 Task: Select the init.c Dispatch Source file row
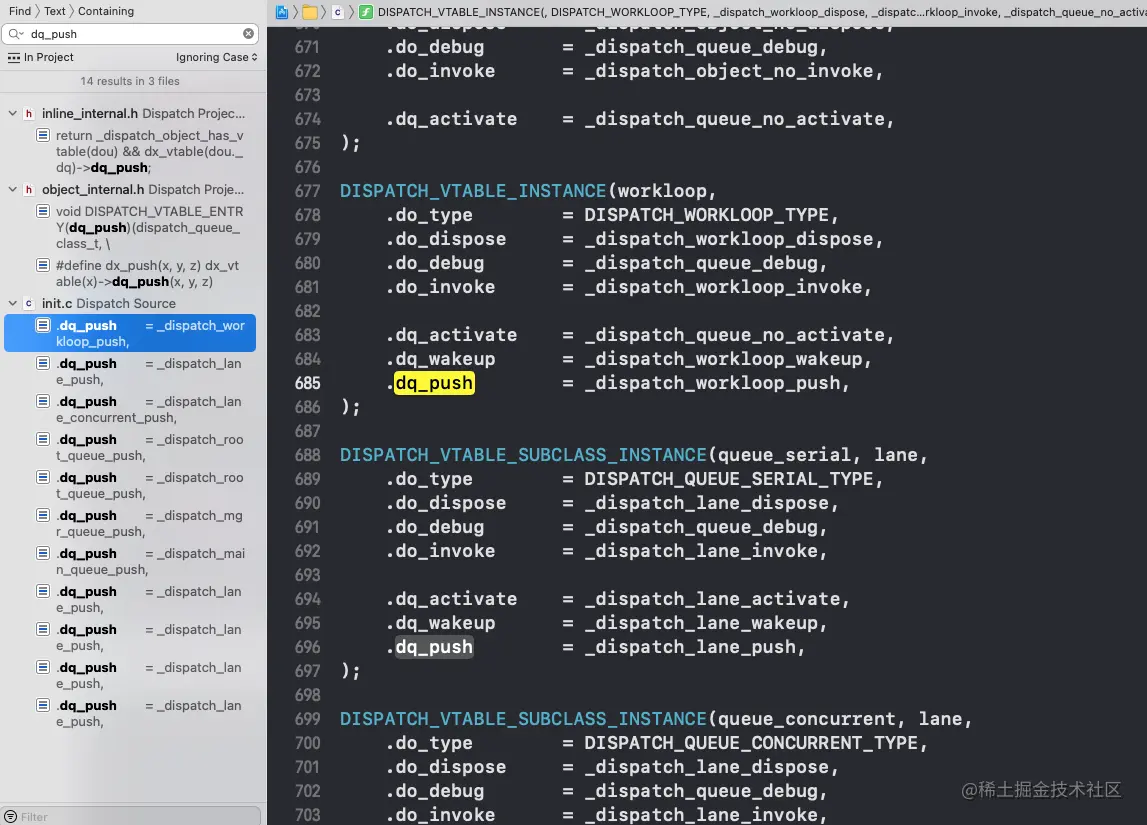tap(132, 304)
